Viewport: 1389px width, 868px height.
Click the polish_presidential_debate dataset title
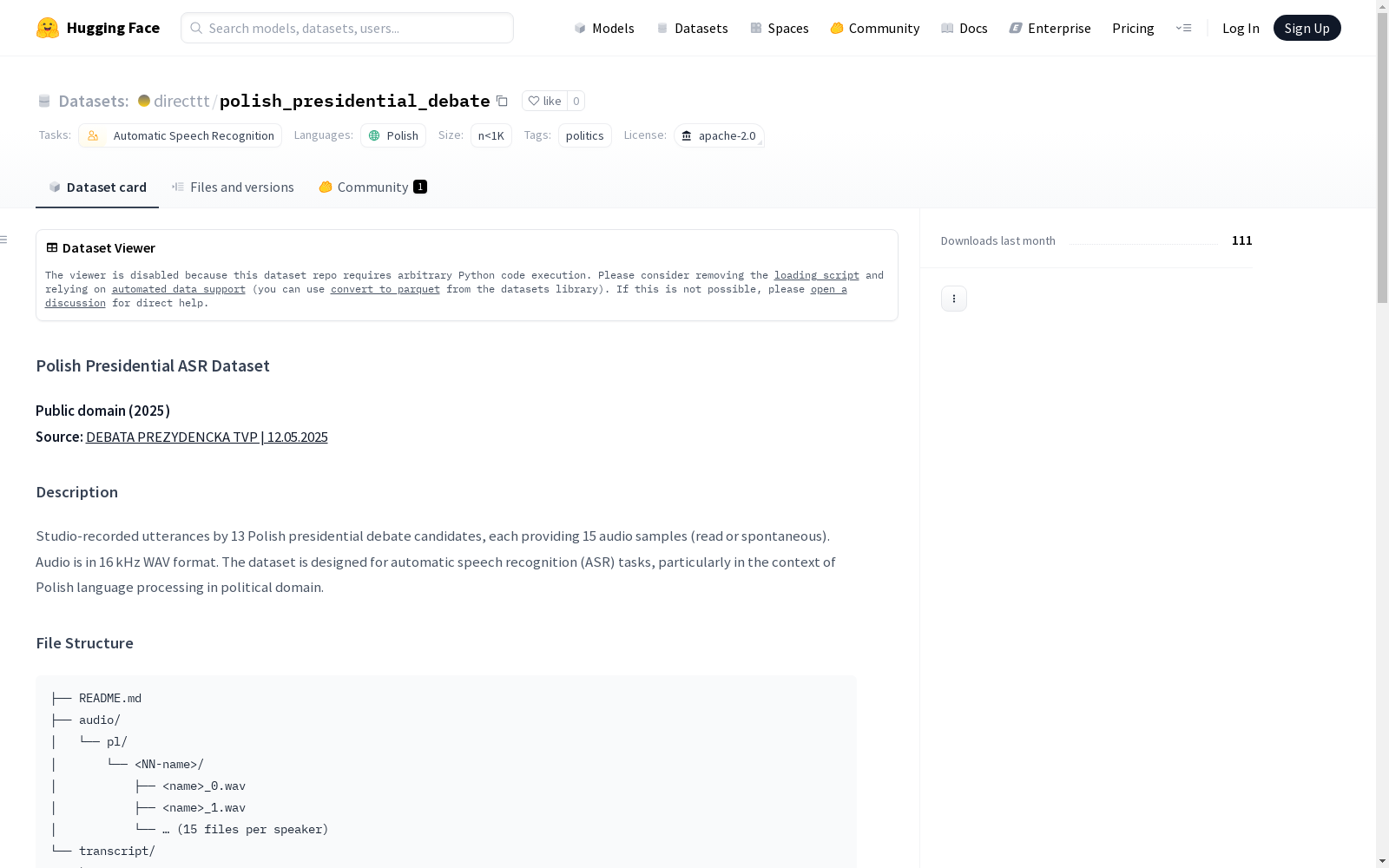point(355,101)
